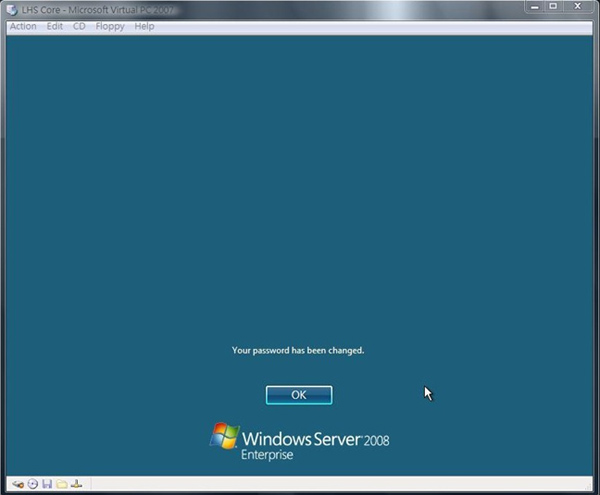This screenshot has height=495, width=600.
Task: Click the CD drive icon in status bar
Action: click(32, 484)
